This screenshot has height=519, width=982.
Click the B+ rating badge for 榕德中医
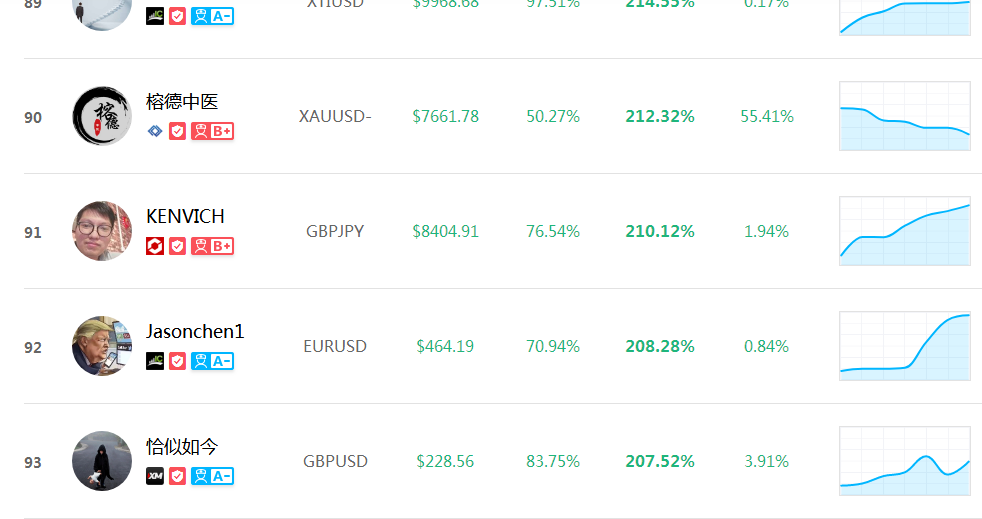pyautogui.click(x=212, y=131)
